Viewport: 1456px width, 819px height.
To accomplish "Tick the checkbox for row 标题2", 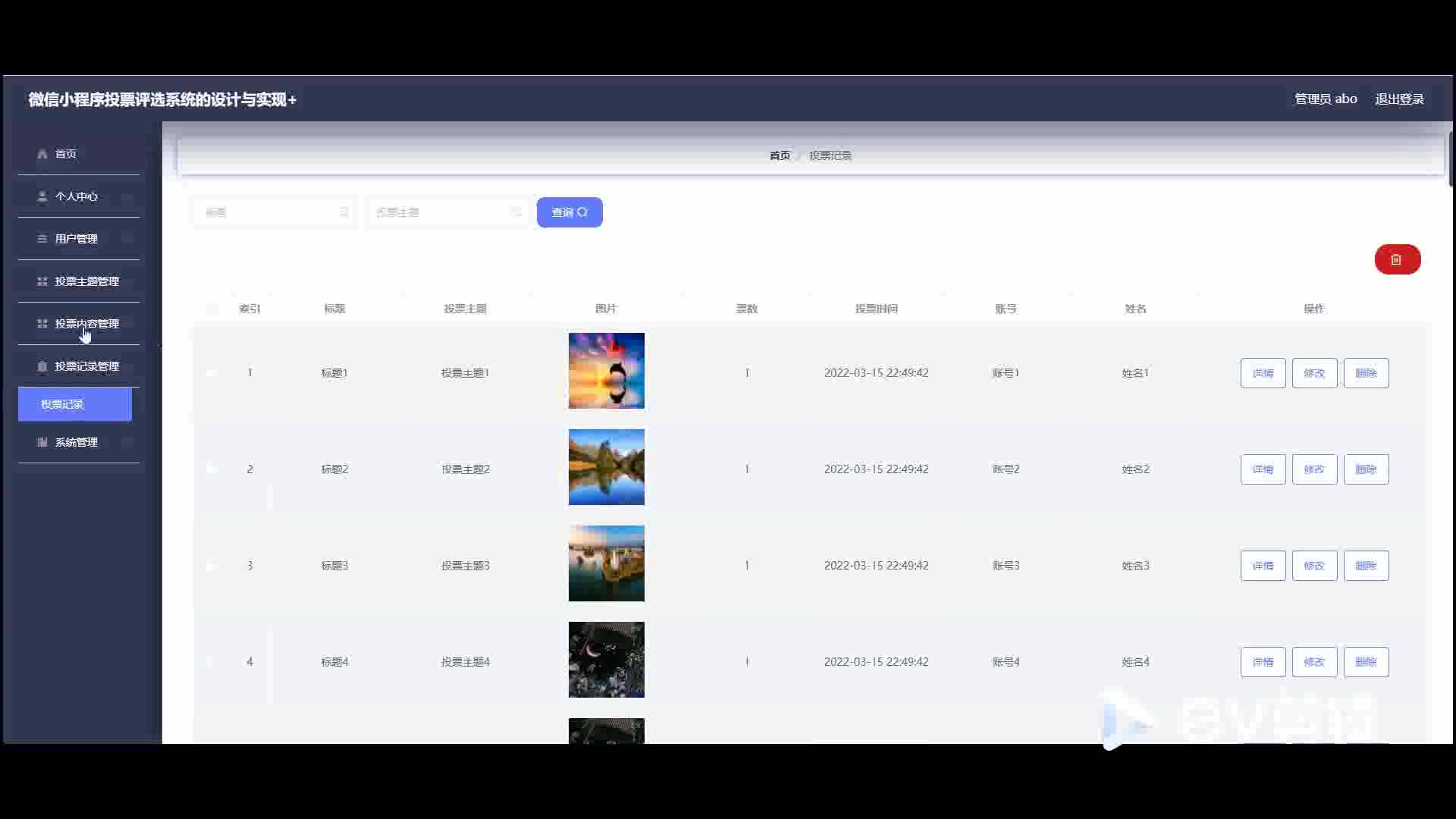I will 212,469.
